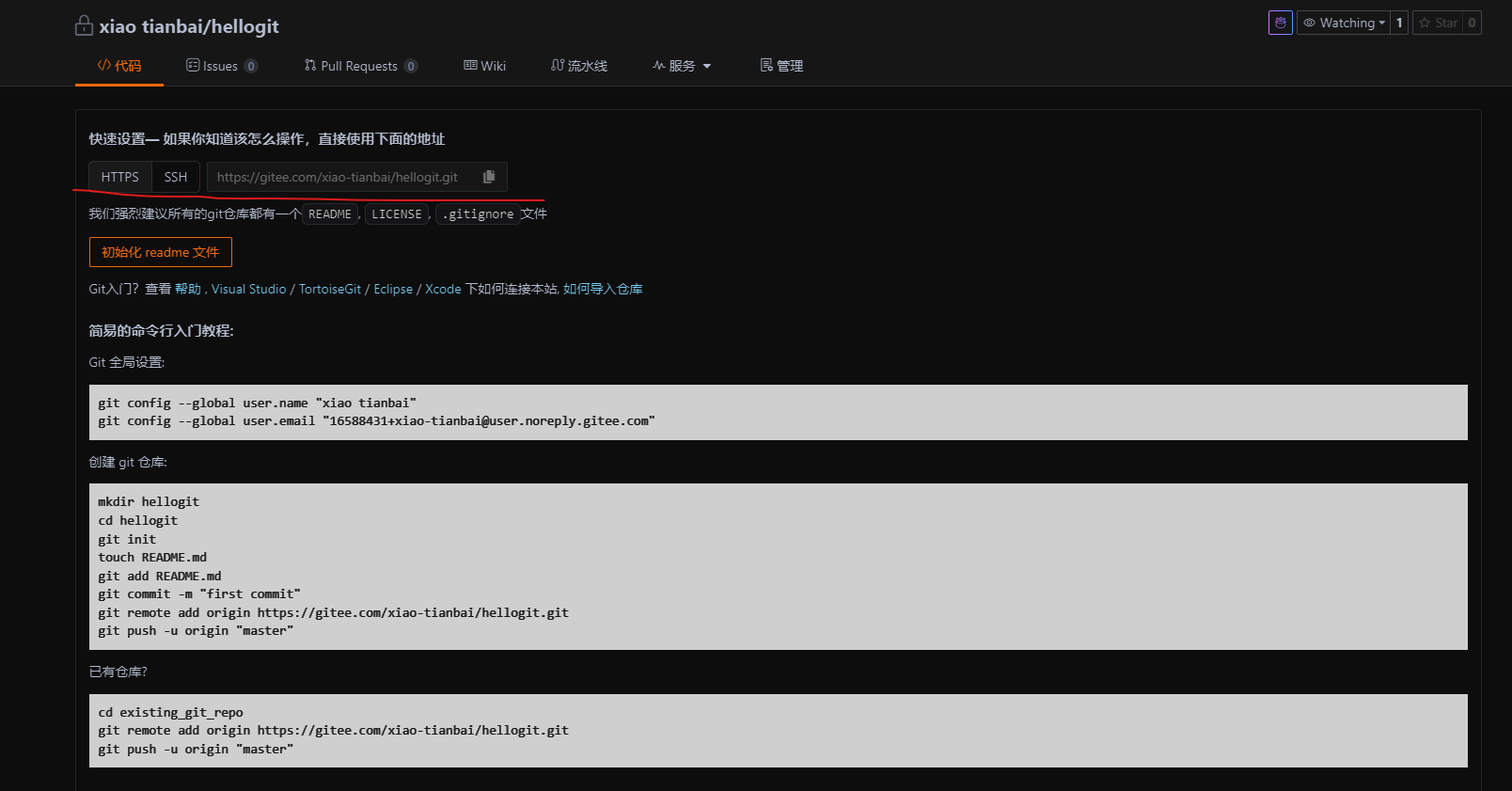Click the purple badge icon beside Watching
Image resolution: width=1512 pixels, height=791 pixels.
click(x=1281, y=23)
